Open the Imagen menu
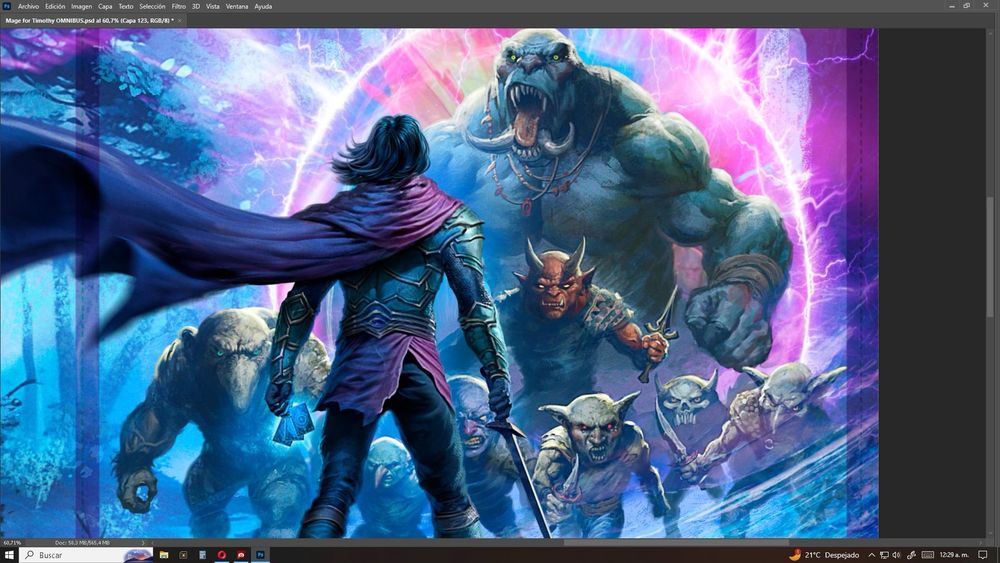Screen dimensions: 1000x563 coord(81,6)
